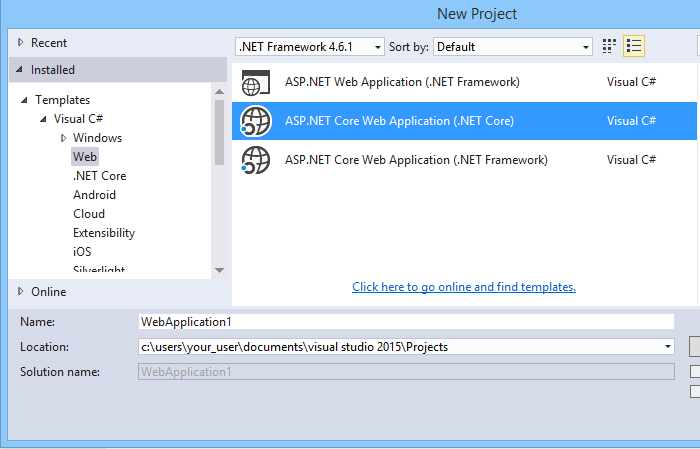This screenshot has height=449, width=700.
Task: Select the Extensibility template category
Action: [x=104, y=233]
